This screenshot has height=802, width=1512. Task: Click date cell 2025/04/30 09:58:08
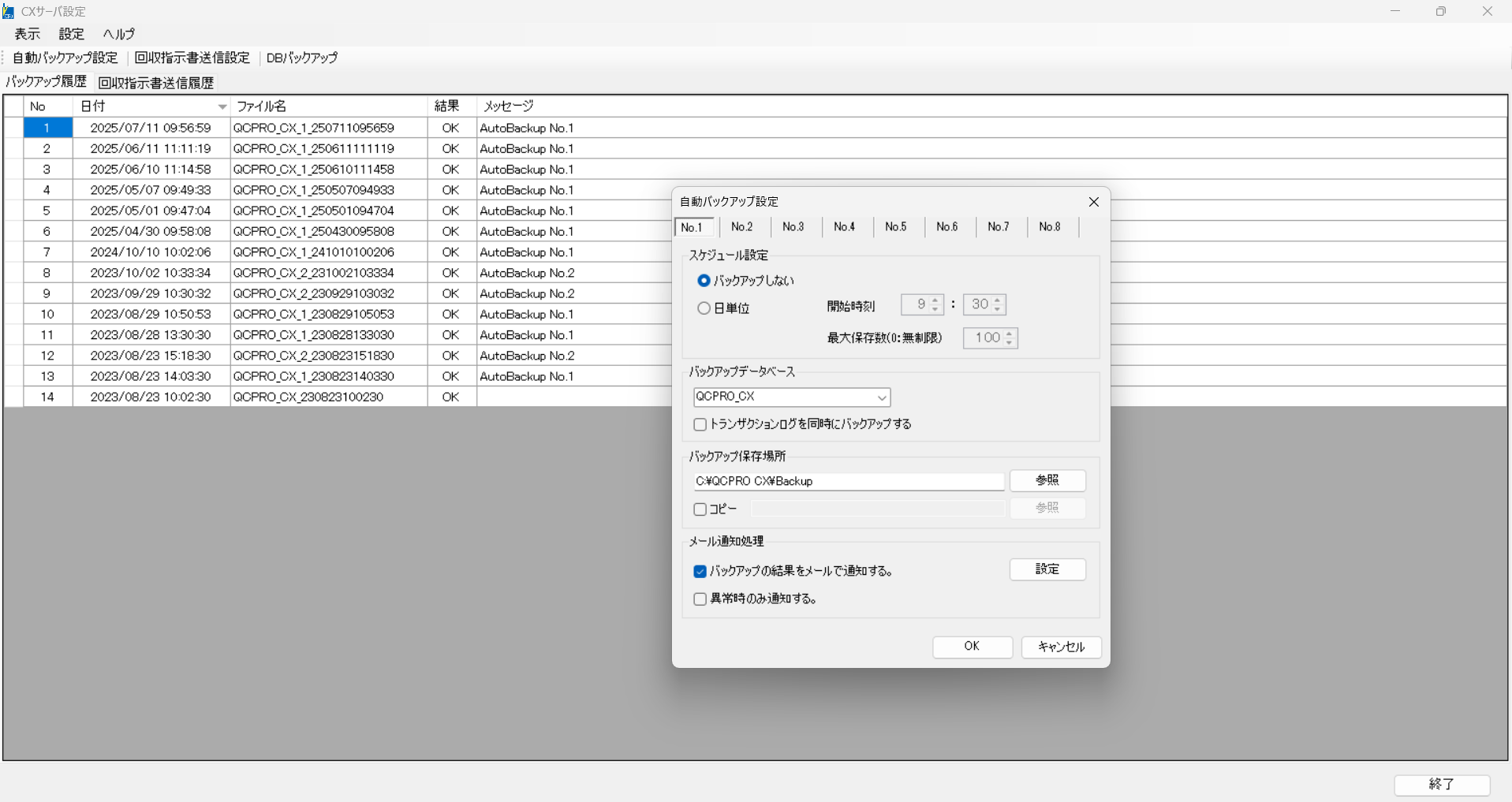pos(151,231)
